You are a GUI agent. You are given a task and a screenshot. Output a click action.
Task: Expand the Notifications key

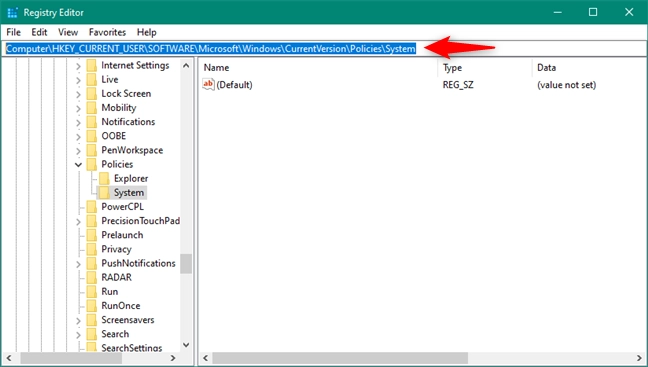79,122
